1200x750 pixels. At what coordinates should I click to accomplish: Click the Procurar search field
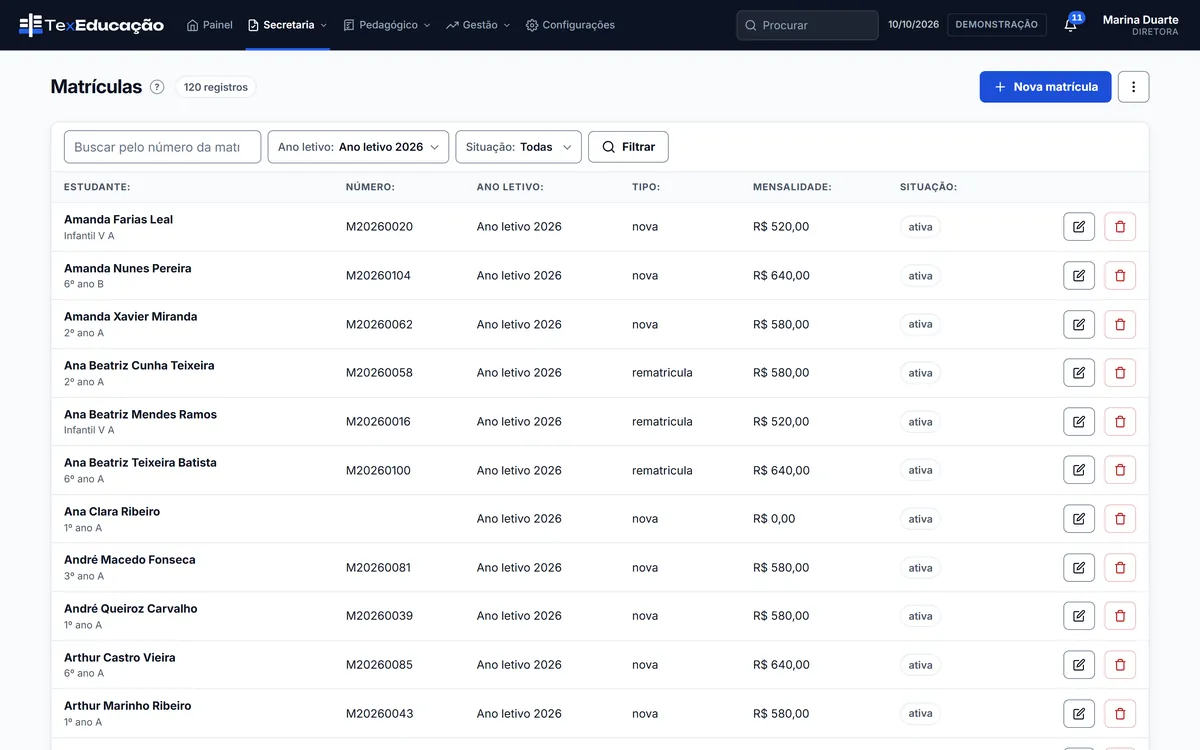point(807,25)
